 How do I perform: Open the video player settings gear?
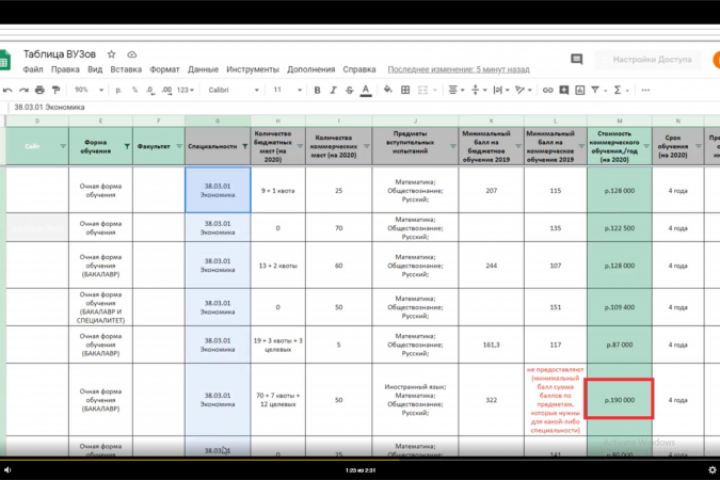712,469
